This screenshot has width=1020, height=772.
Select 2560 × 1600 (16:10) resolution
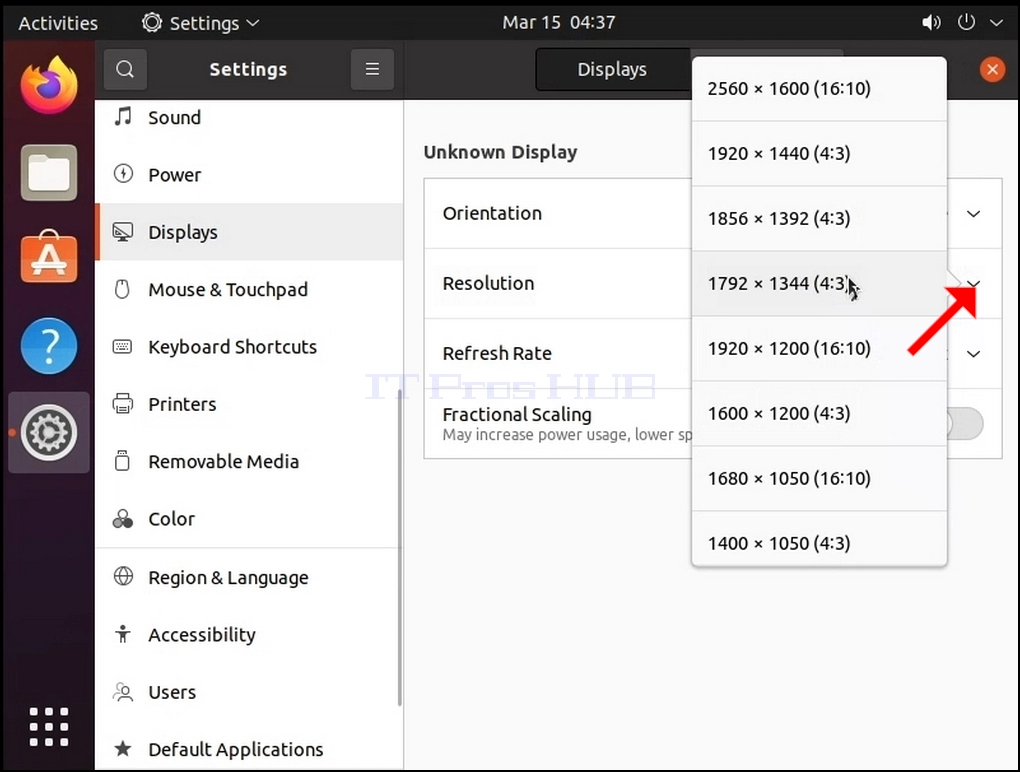click(x=819, y=88)
